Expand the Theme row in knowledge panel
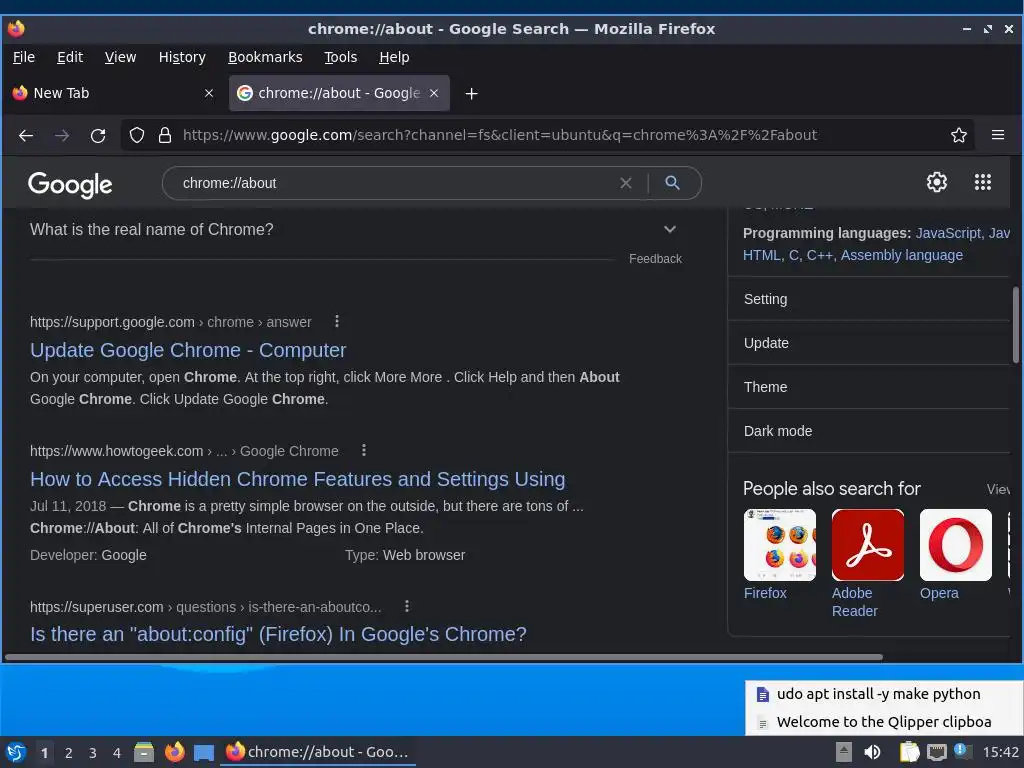 coord(869,387)
